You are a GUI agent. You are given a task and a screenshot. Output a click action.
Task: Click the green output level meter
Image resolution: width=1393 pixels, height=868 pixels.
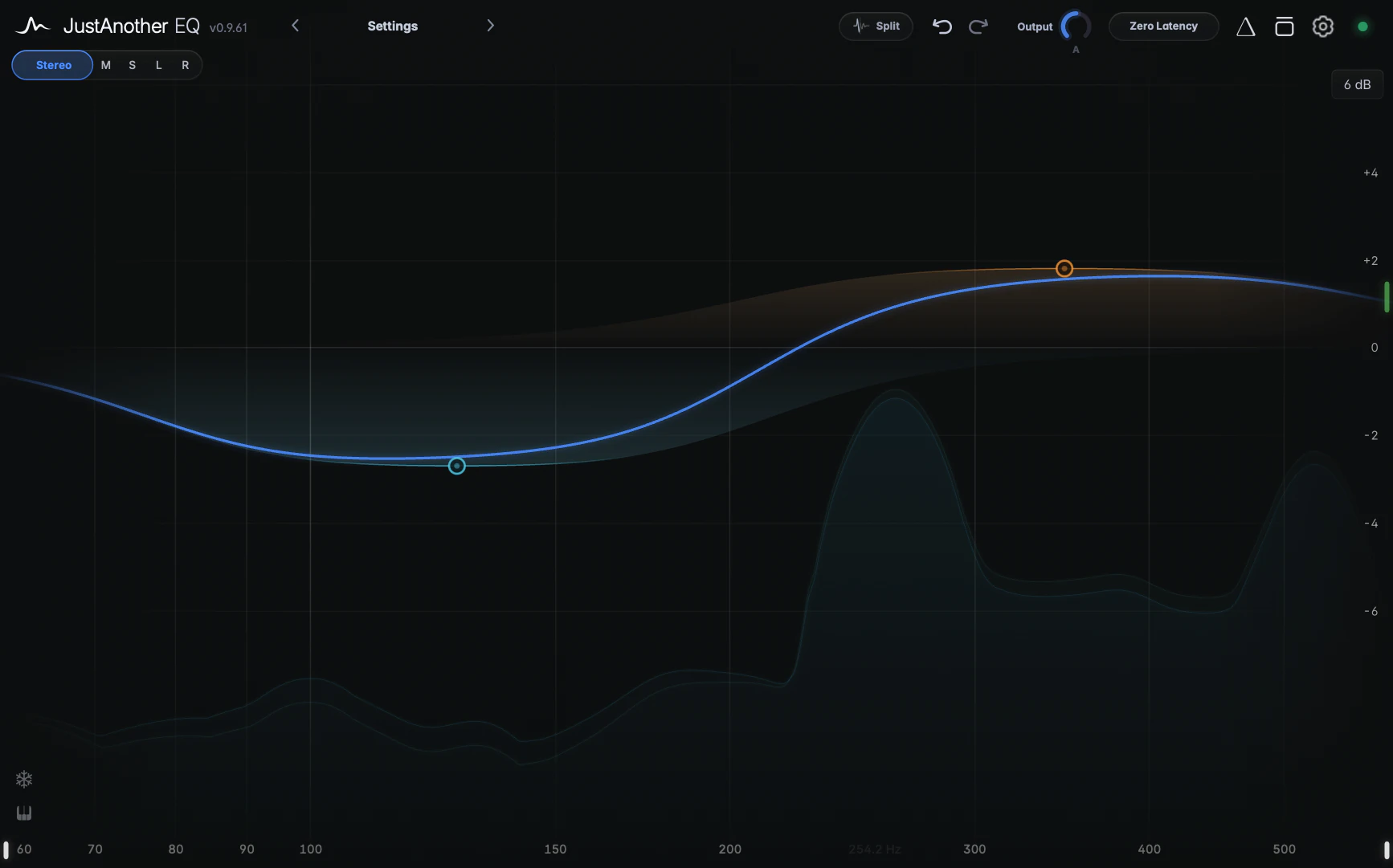[x=1387, y=297]
